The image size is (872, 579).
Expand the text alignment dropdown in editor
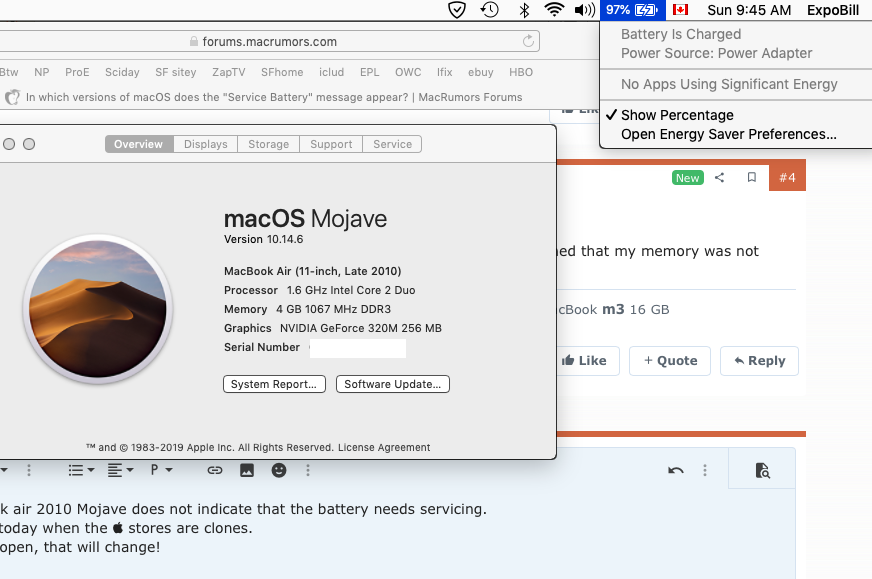tap(120, 471)
